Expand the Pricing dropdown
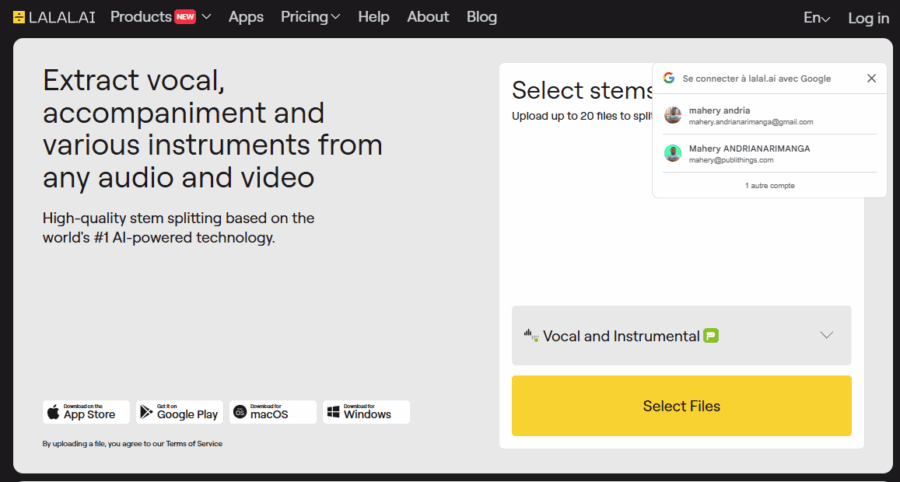Screen dimensions: 900x482 (x=310, y=17)
